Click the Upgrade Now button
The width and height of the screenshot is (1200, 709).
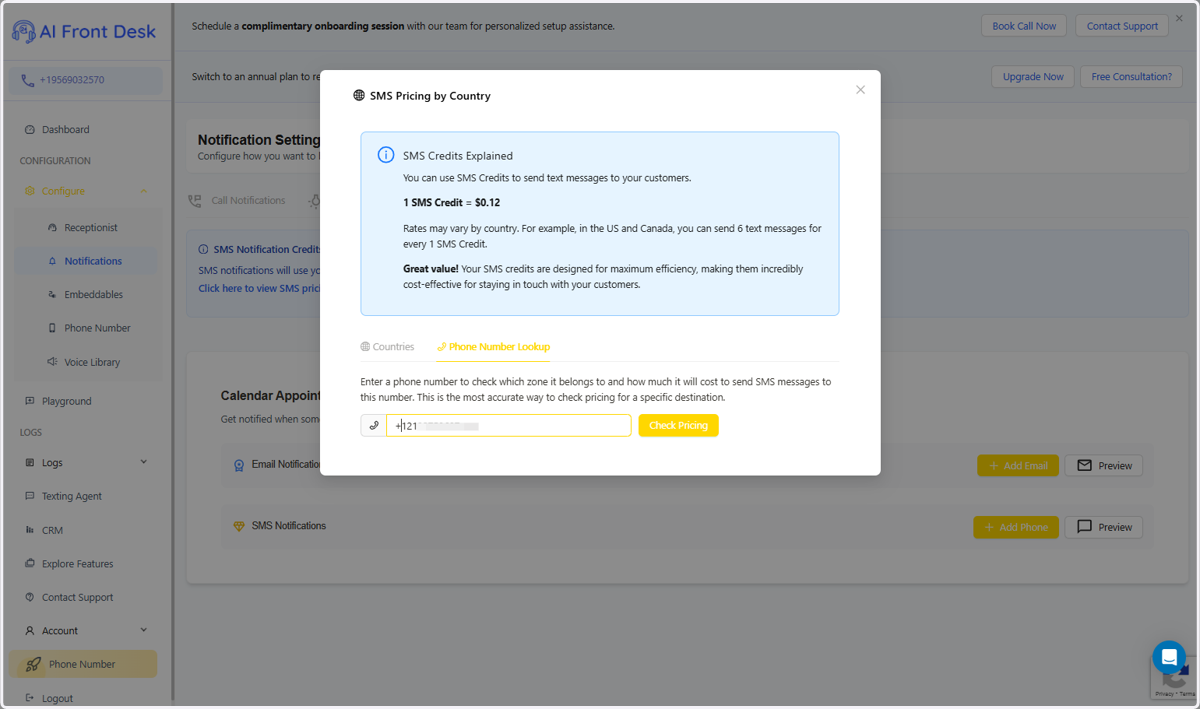1033,77
